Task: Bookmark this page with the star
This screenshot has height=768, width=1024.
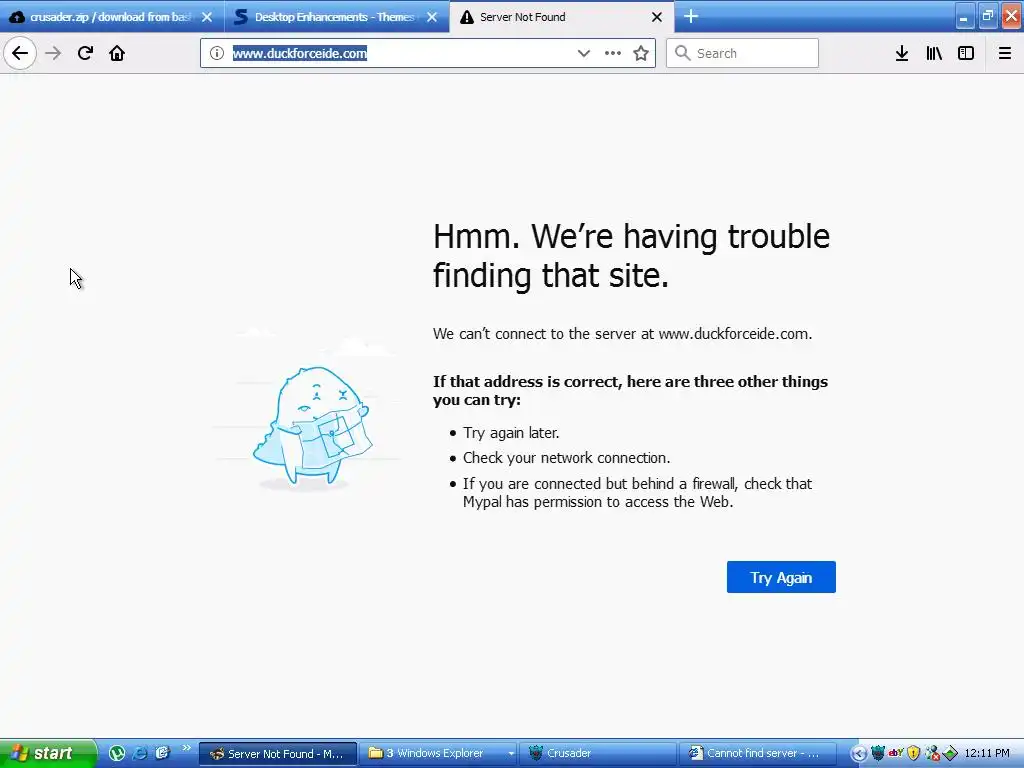Action: point(641,53)
